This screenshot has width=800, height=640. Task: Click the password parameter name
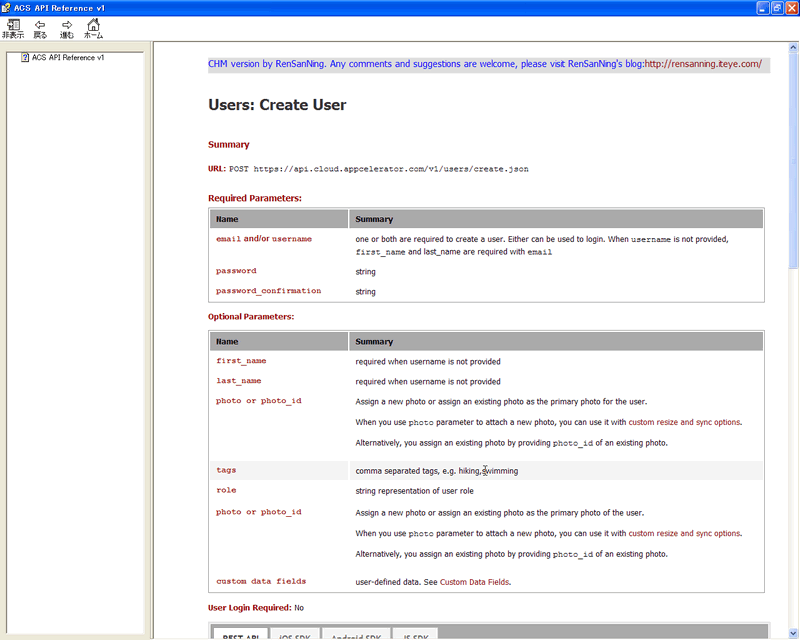pyautogui.click(x=236, y=271)
